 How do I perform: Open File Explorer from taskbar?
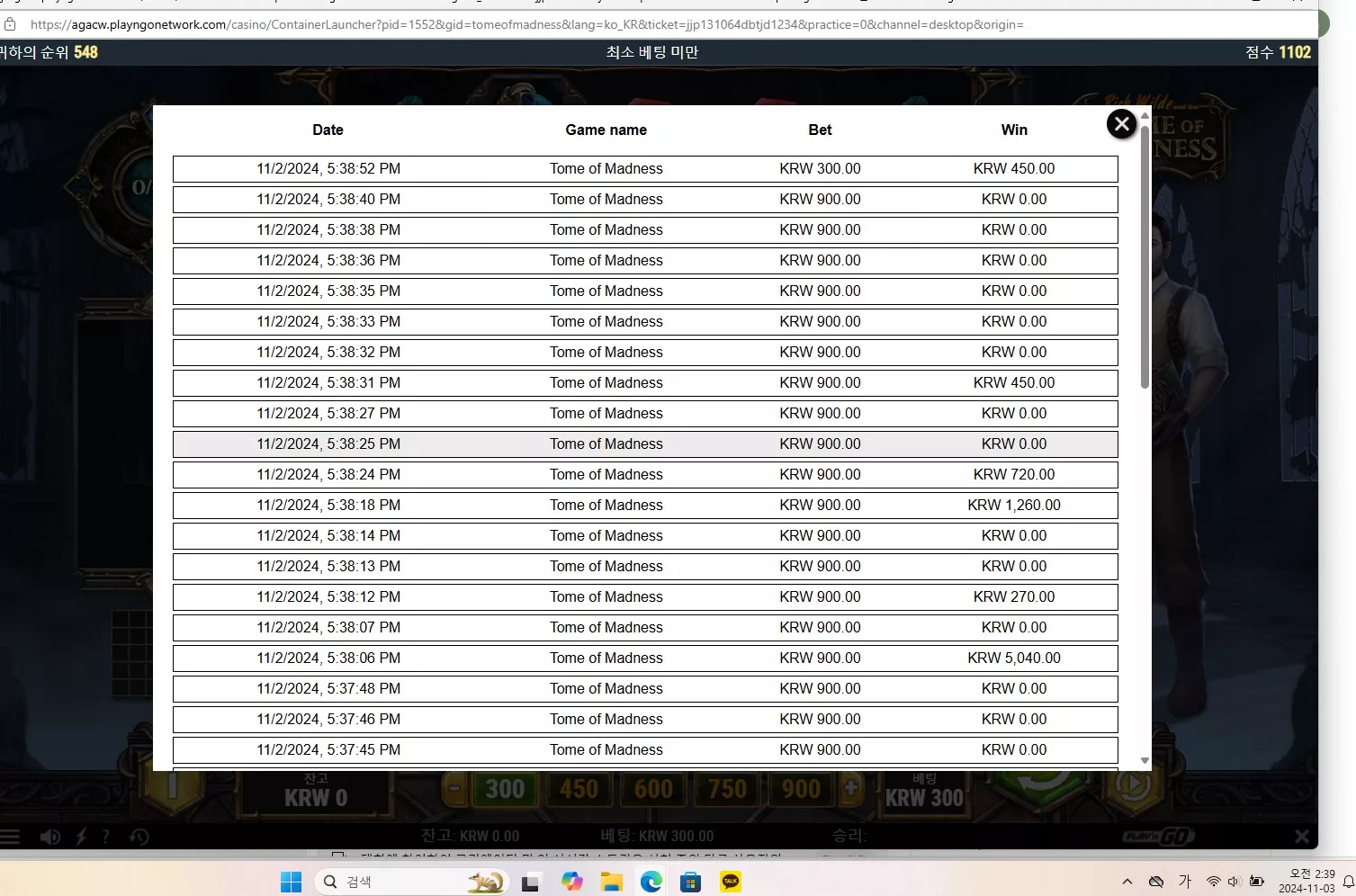(612, 882)
